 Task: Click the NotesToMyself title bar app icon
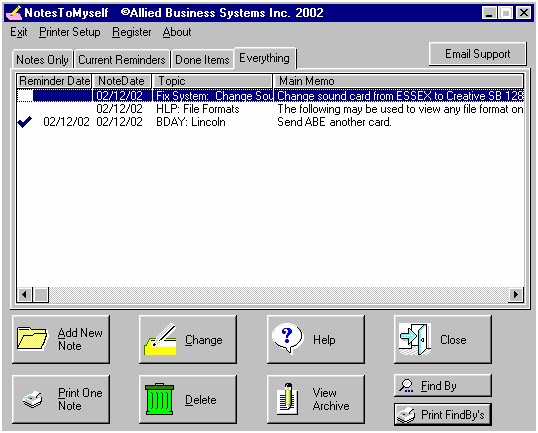pos(14,13)
